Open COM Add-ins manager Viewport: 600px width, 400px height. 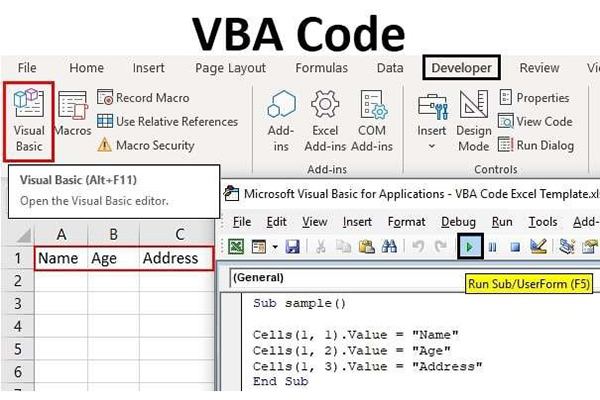point(372,121)
